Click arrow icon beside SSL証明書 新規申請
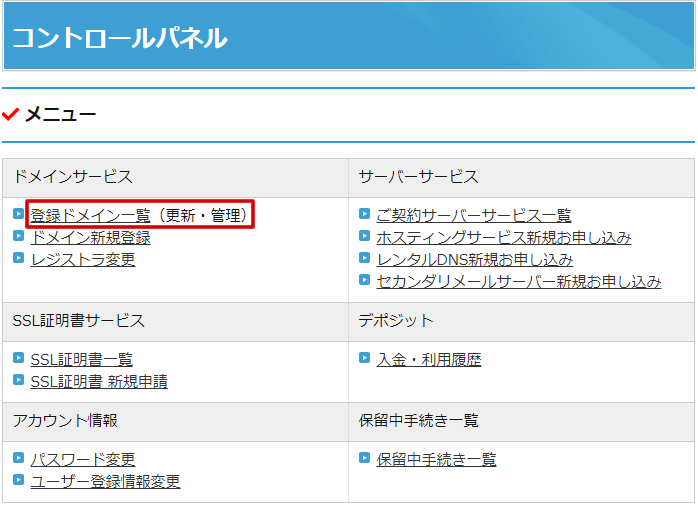This screenshot has width=698, height=510. (18, 379)
